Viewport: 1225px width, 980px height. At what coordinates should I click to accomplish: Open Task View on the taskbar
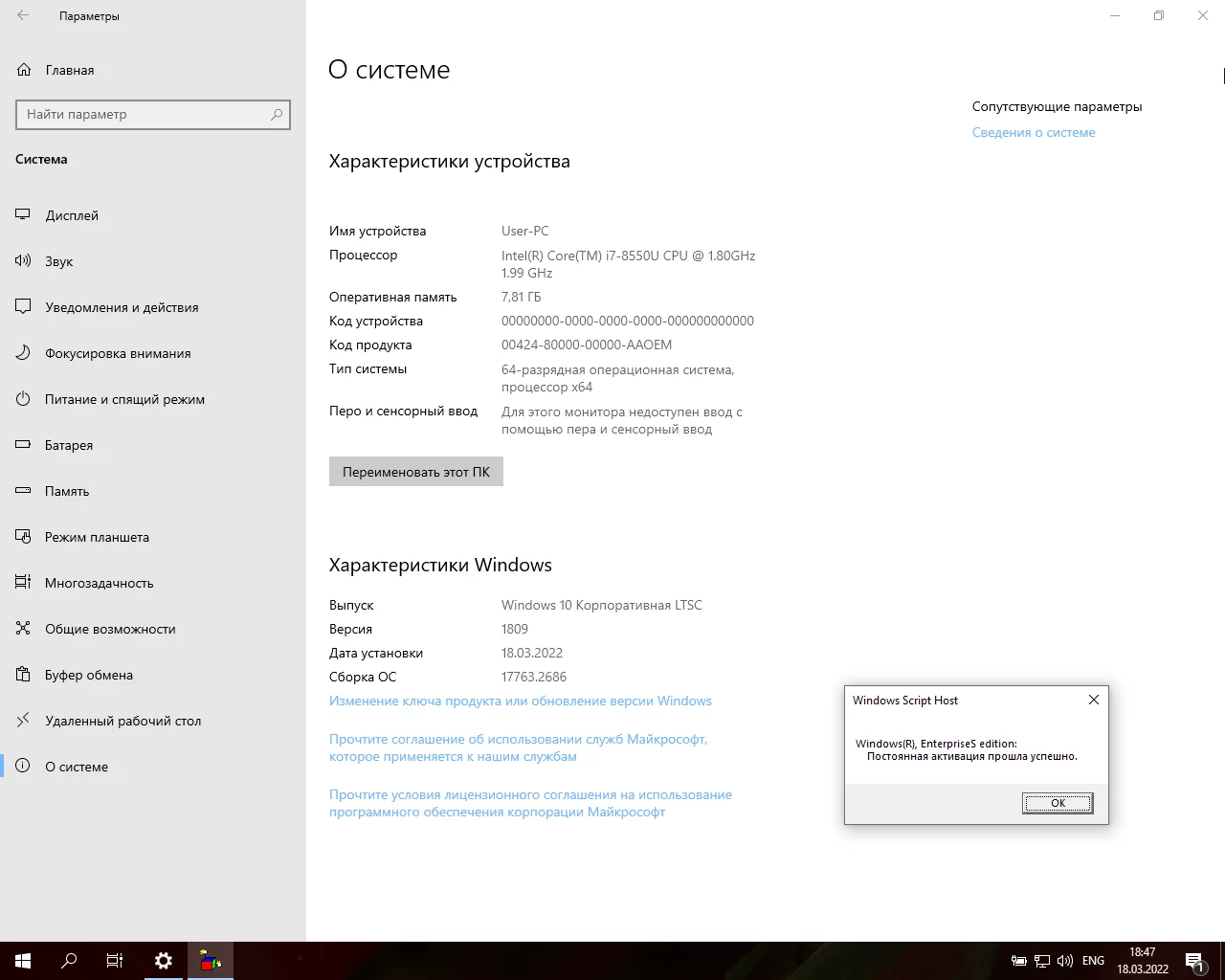[115, 961]
